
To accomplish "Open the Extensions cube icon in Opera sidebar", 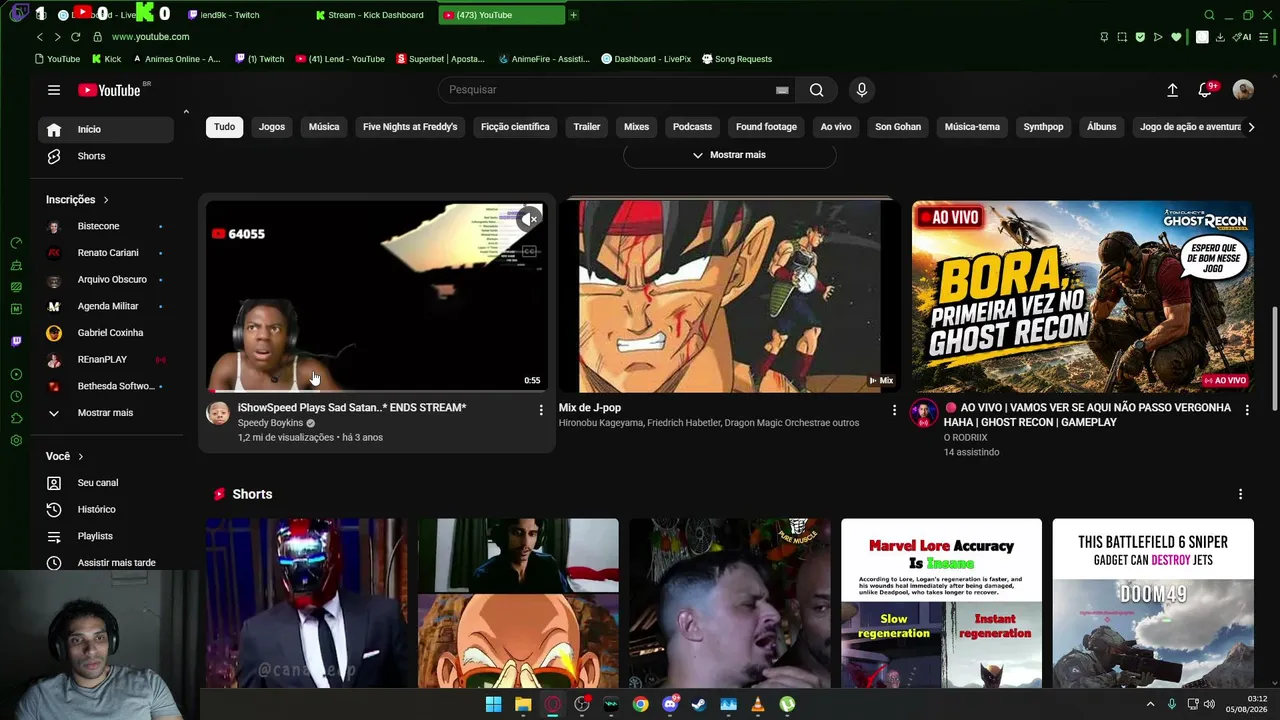I will [16, 418].
